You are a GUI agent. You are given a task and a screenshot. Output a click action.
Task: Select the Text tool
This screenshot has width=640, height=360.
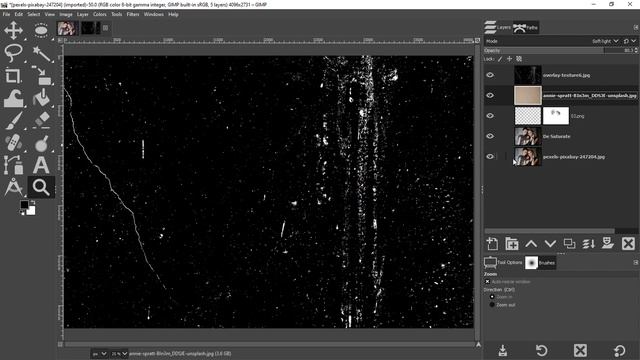[x=41, y=165]
